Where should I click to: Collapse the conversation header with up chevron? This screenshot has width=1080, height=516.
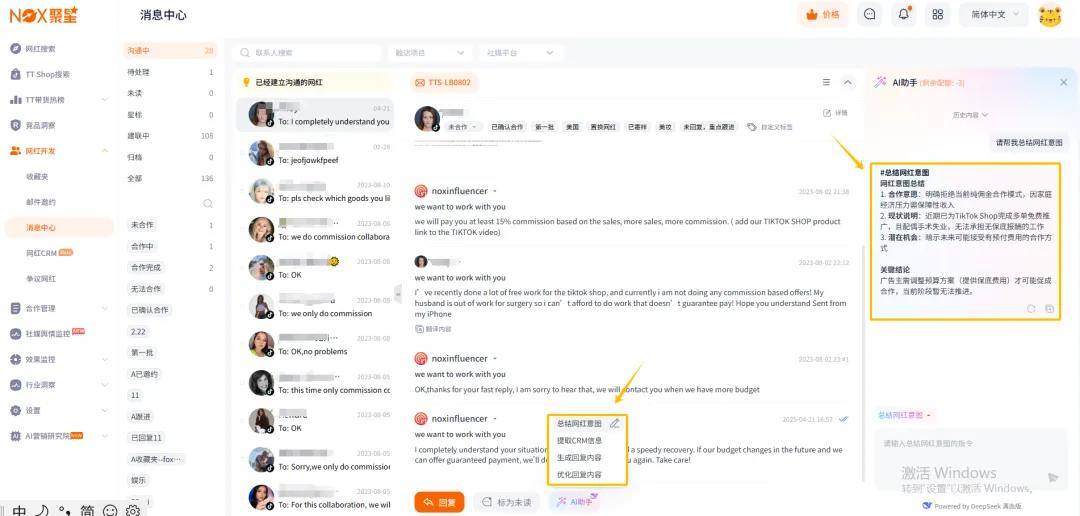pyautogui.click(x=848, y=82)
